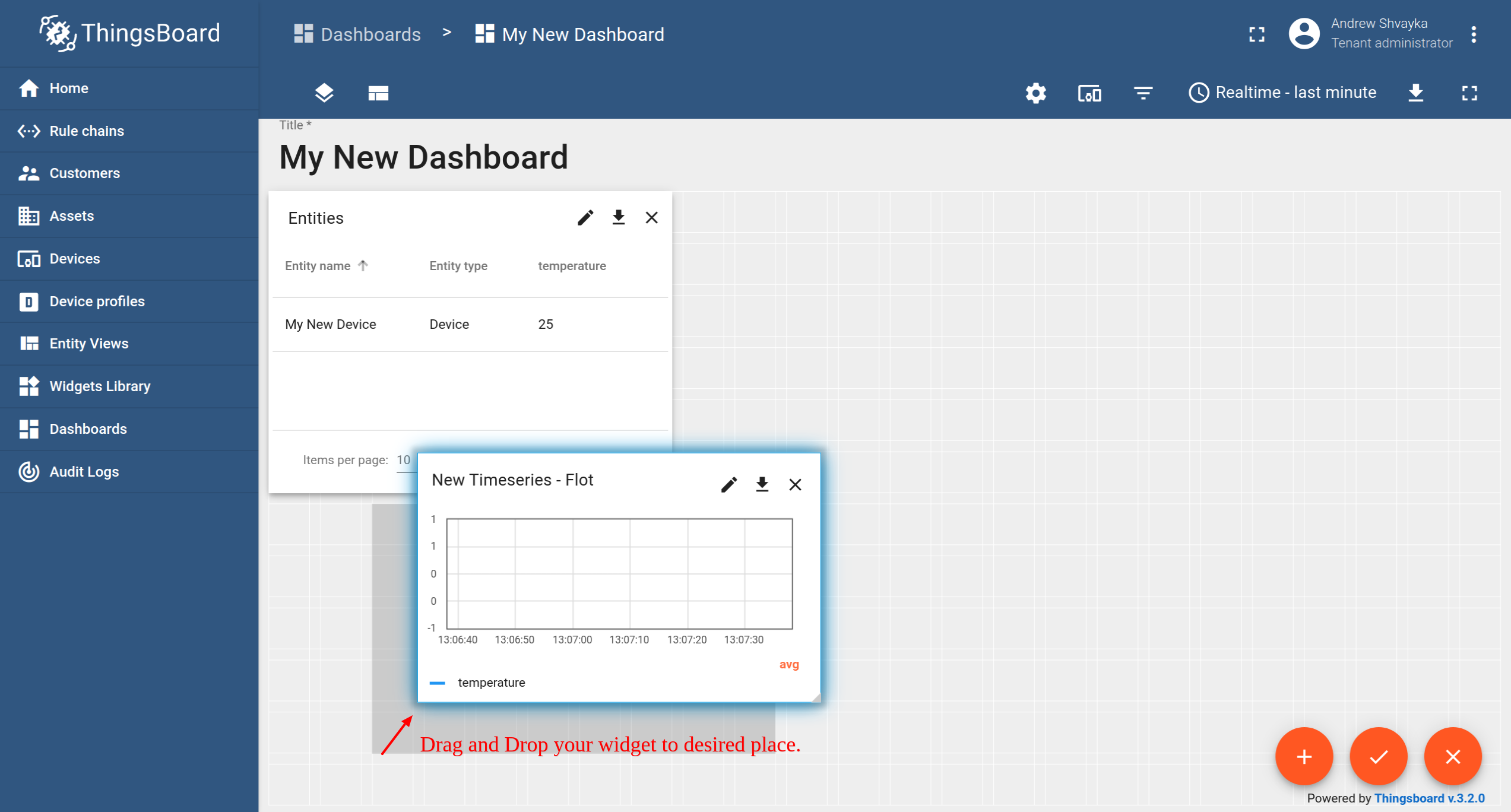The image size is (1511, 812).
Task: Toggle expand-to-fullscreen icon in top header
Action: coord(1256,34)
